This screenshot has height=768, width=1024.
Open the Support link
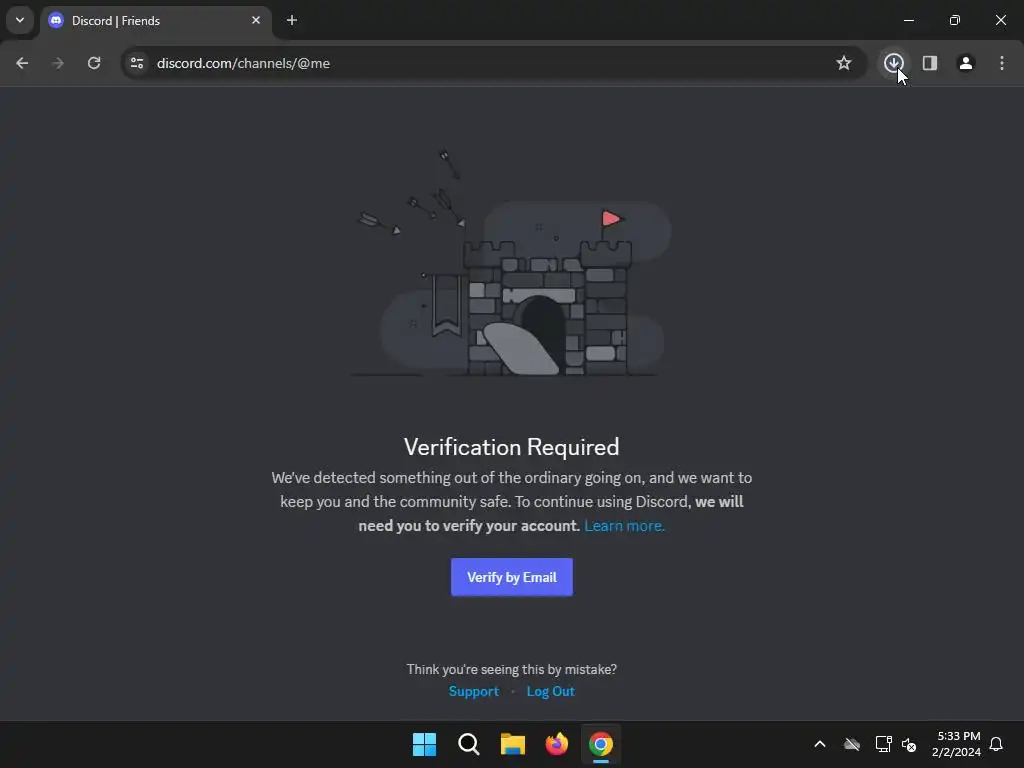pos(473,691)
